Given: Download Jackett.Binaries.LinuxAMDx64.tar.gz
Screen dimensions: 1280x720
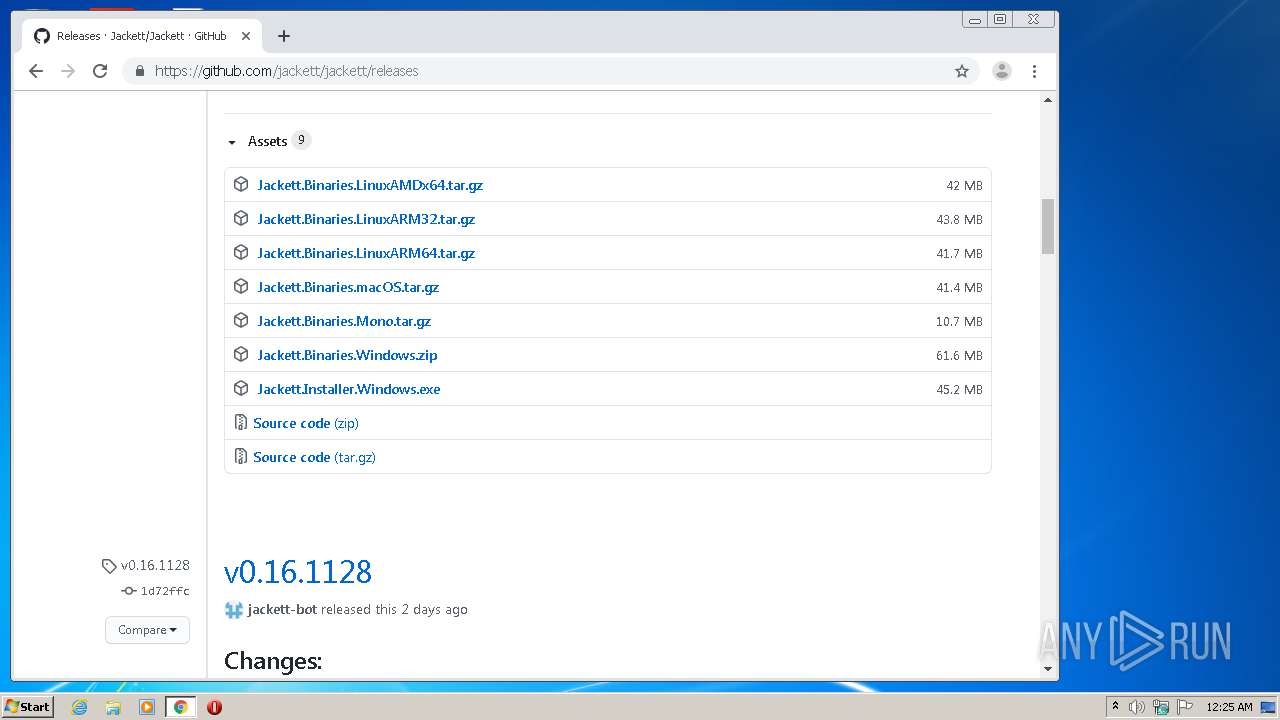Looking at the screenshot, I should click(370, 185).
